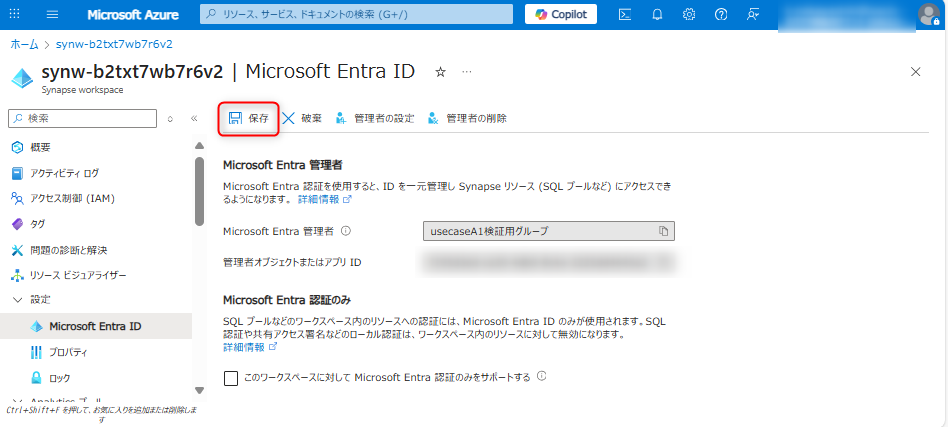The image size is (948, 427).
Task: Click info icon next to Microsoft Entra 管理者
Action: click(346, 230)
